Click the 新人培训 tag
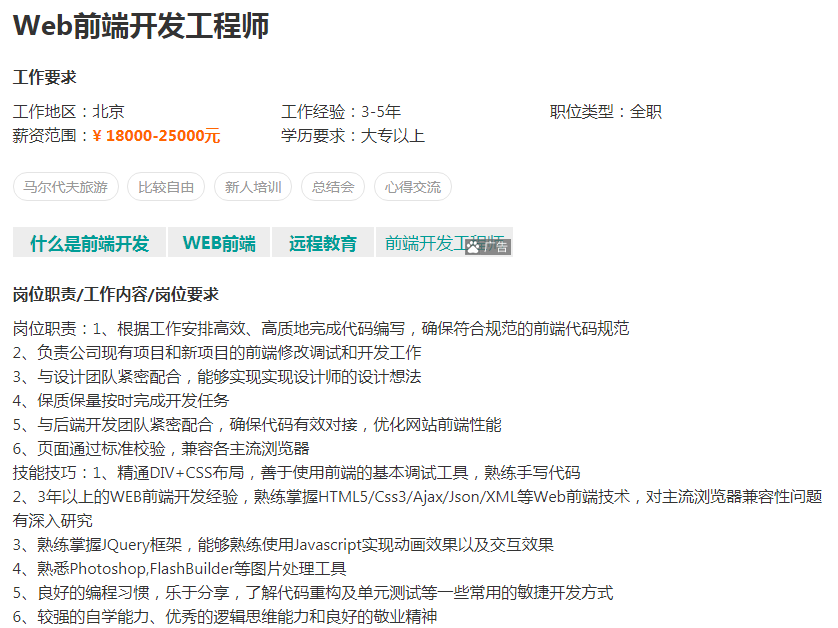 (x=253, y=187)
